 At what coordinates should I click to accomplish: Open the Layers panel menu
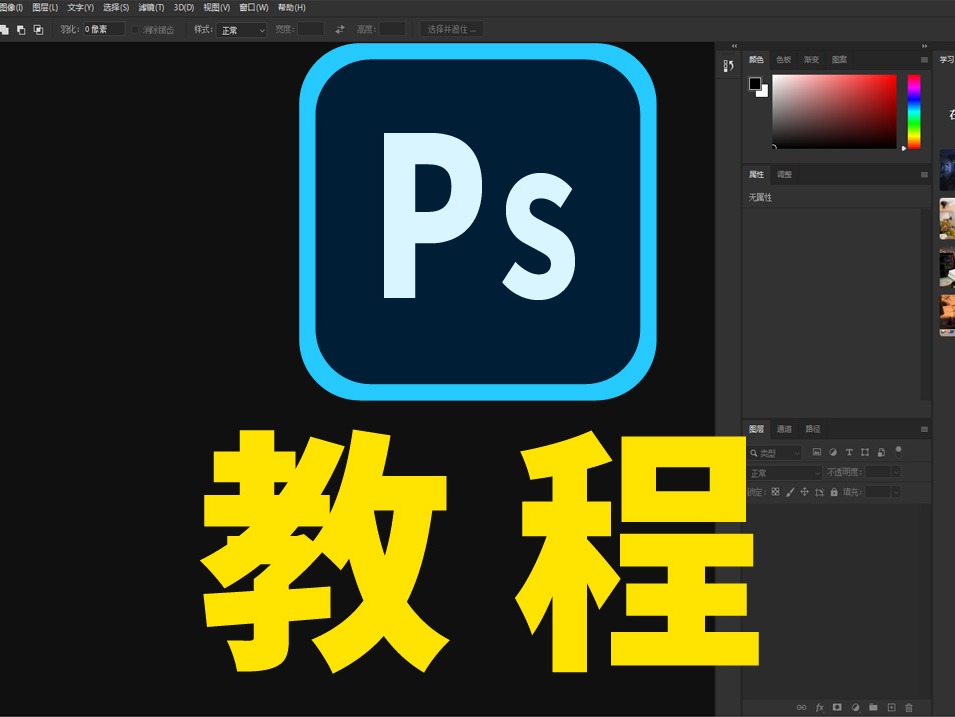[922, 429]
